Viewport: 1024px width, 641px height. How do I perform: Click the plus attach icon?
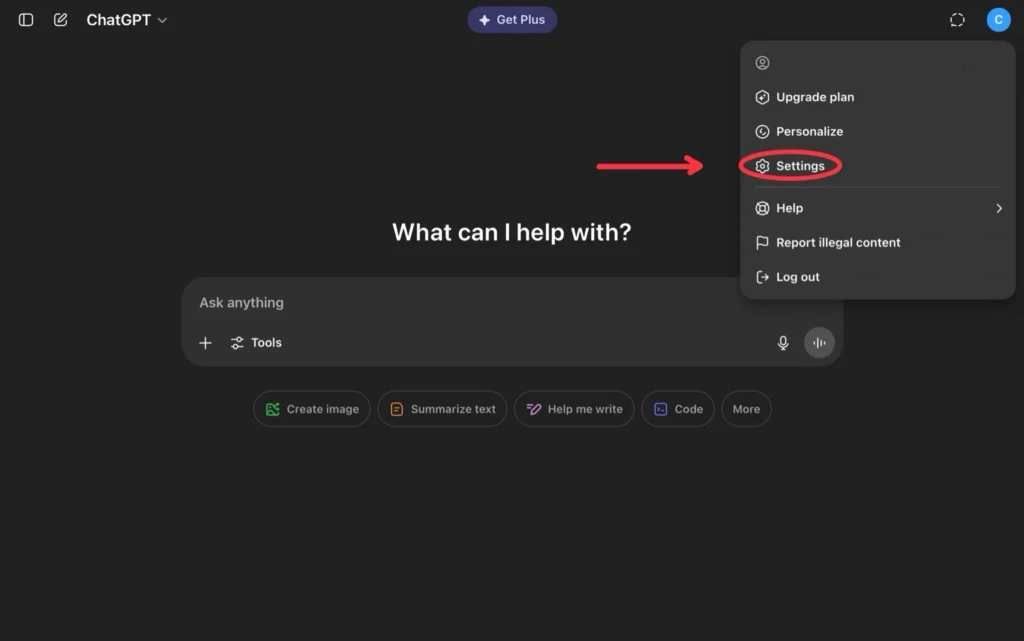tap(205, 343)
